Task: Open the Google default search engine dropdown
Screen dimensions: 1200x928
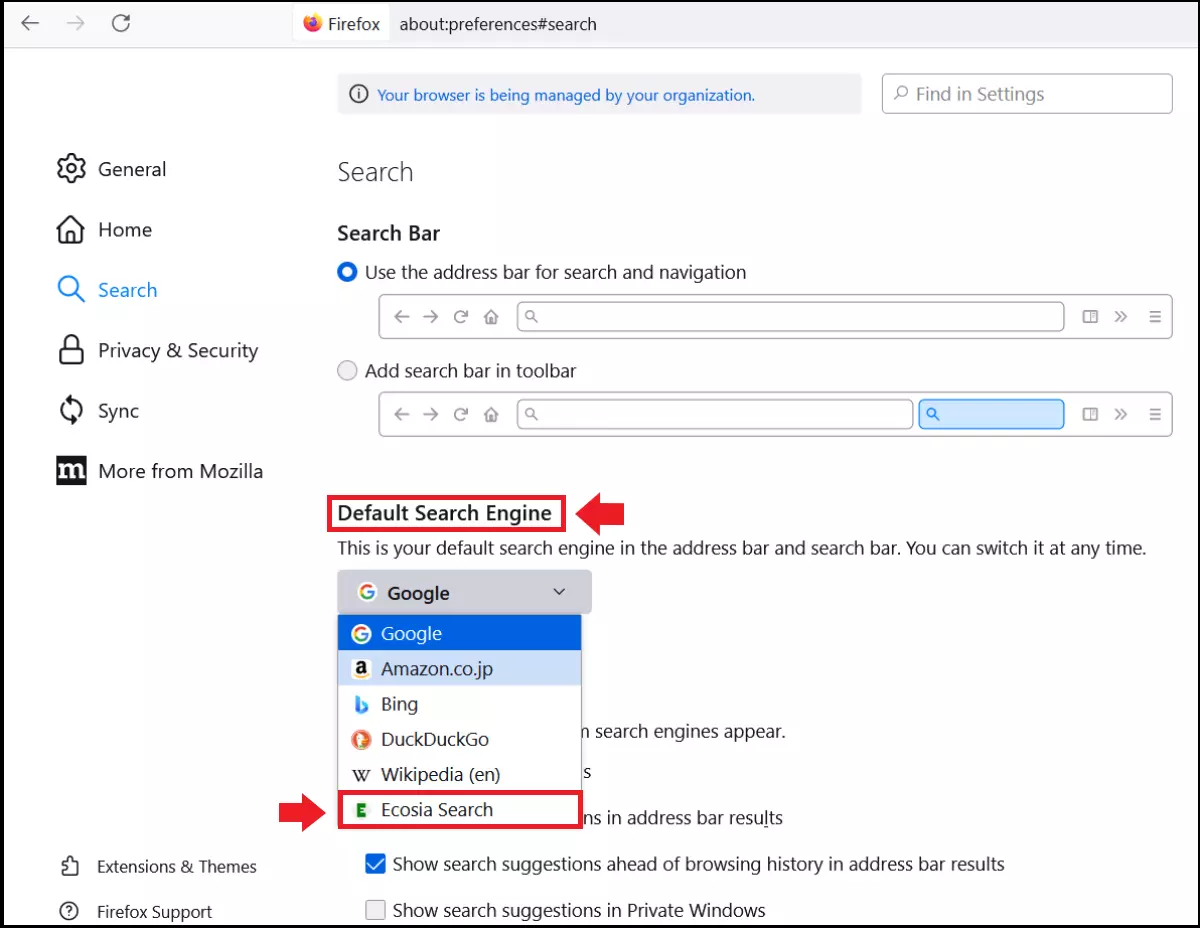Action: pos(464,592)
